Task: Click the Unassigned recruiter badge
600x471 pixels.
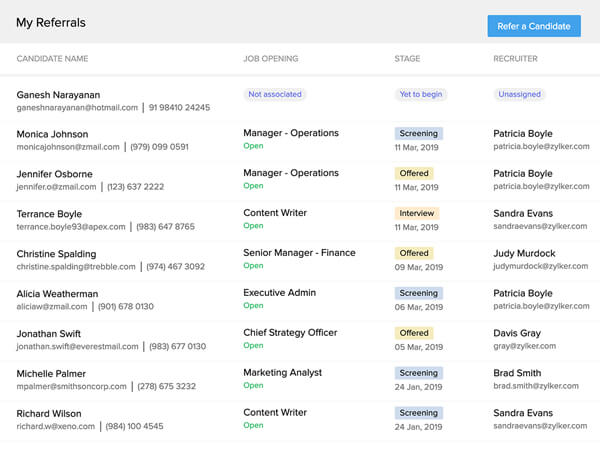Action: 520,95
